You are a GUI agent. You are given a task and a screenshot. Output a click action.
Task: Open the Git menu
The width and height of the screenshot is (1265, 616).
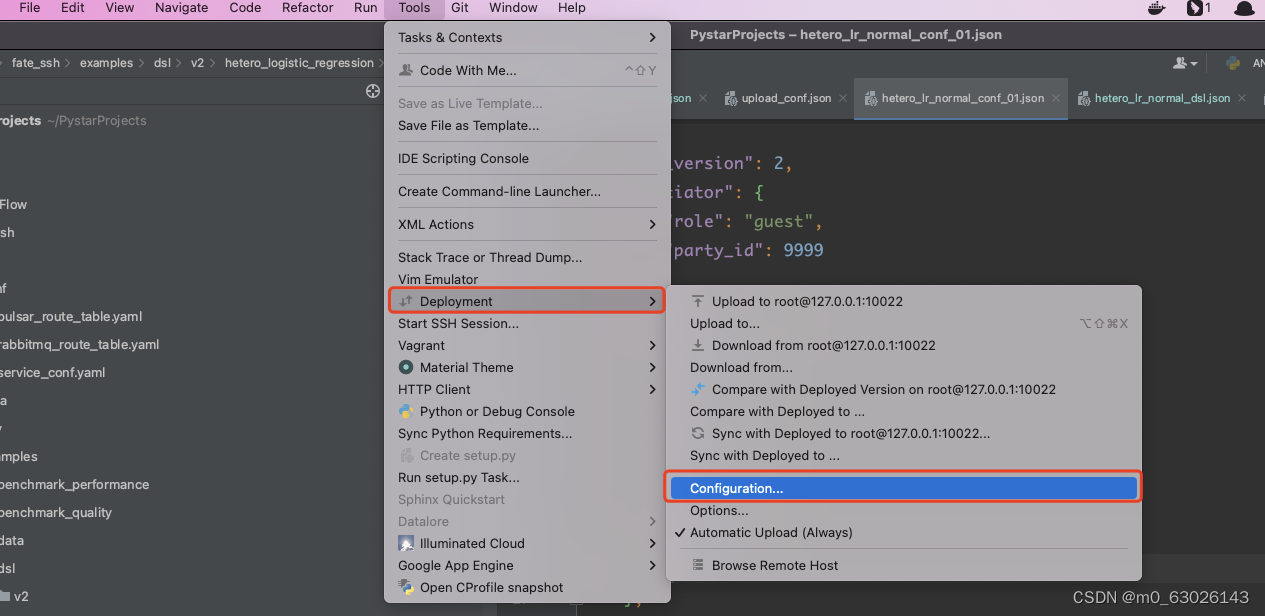point(460,8)
